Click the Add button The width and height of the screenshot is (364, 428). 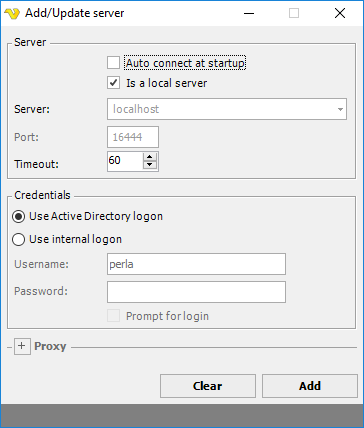tap(310, 386)
